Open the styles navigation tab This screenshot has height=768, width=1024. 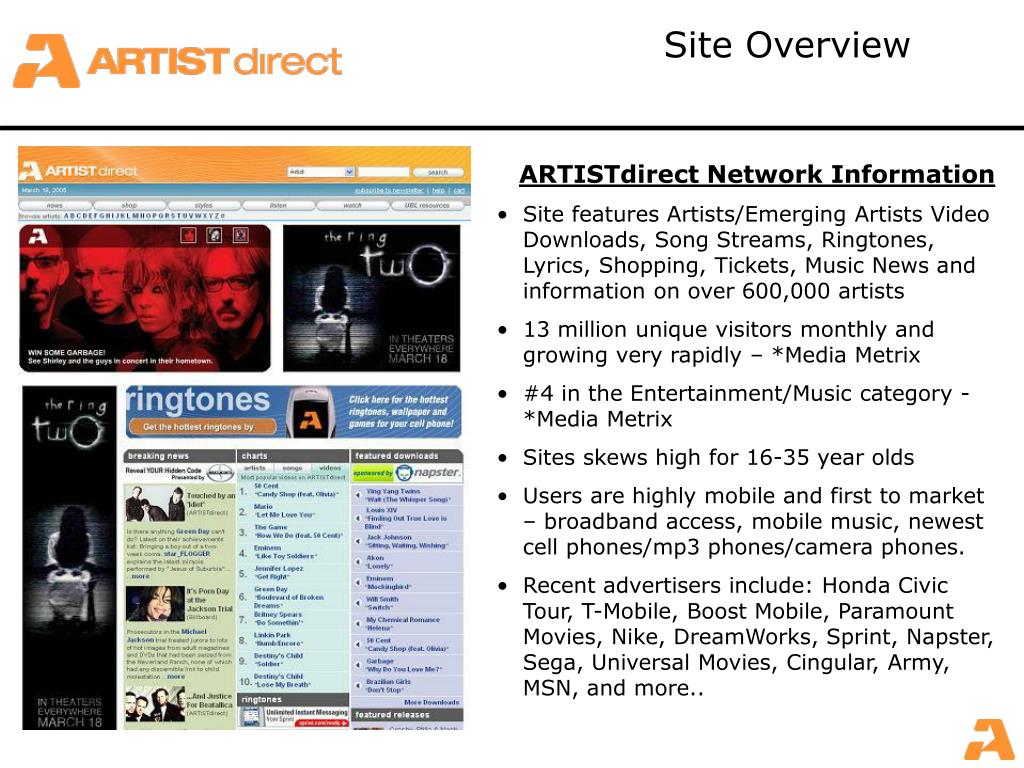(204, 205)
